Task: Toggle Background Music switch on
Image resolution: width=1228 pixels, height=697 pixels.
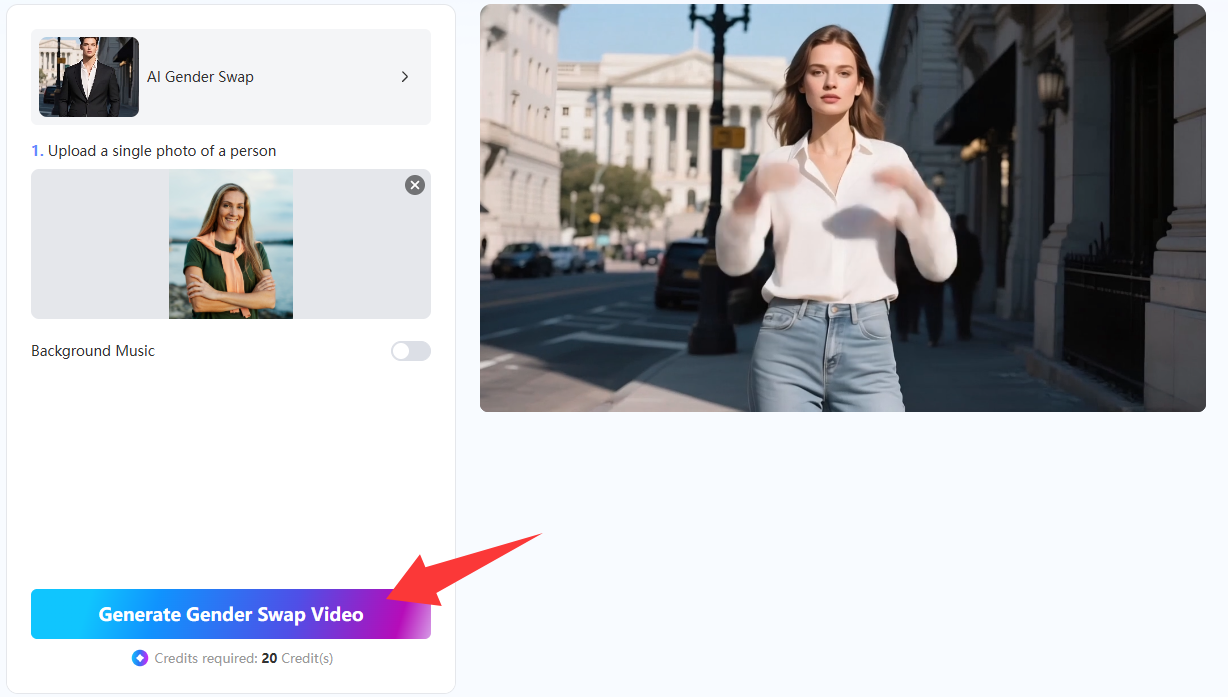Action: [x=410, y=351]
